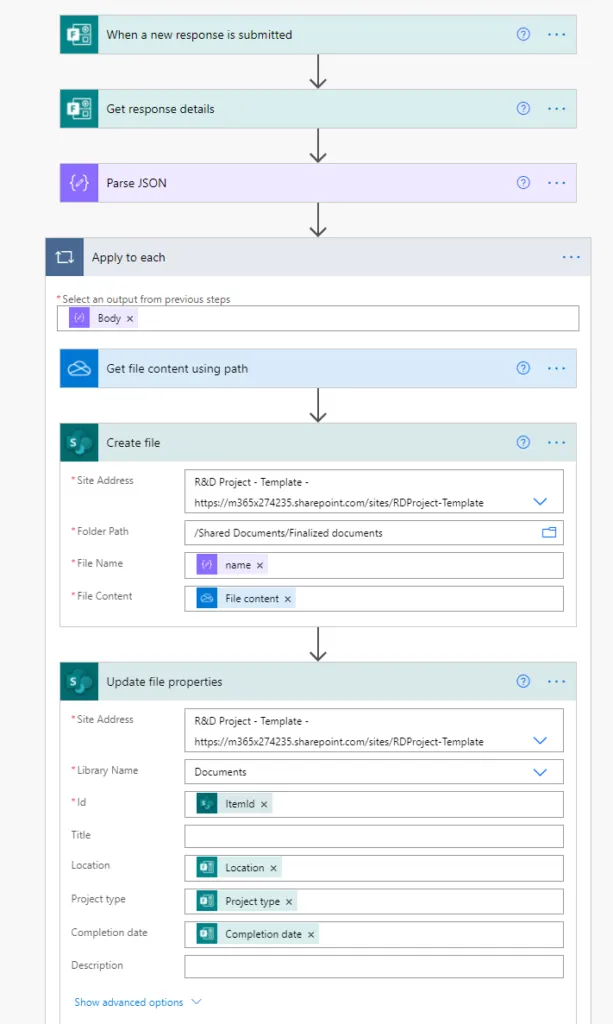
Task: Remove the ItemId token from Id field
Action: click(264, 805)
